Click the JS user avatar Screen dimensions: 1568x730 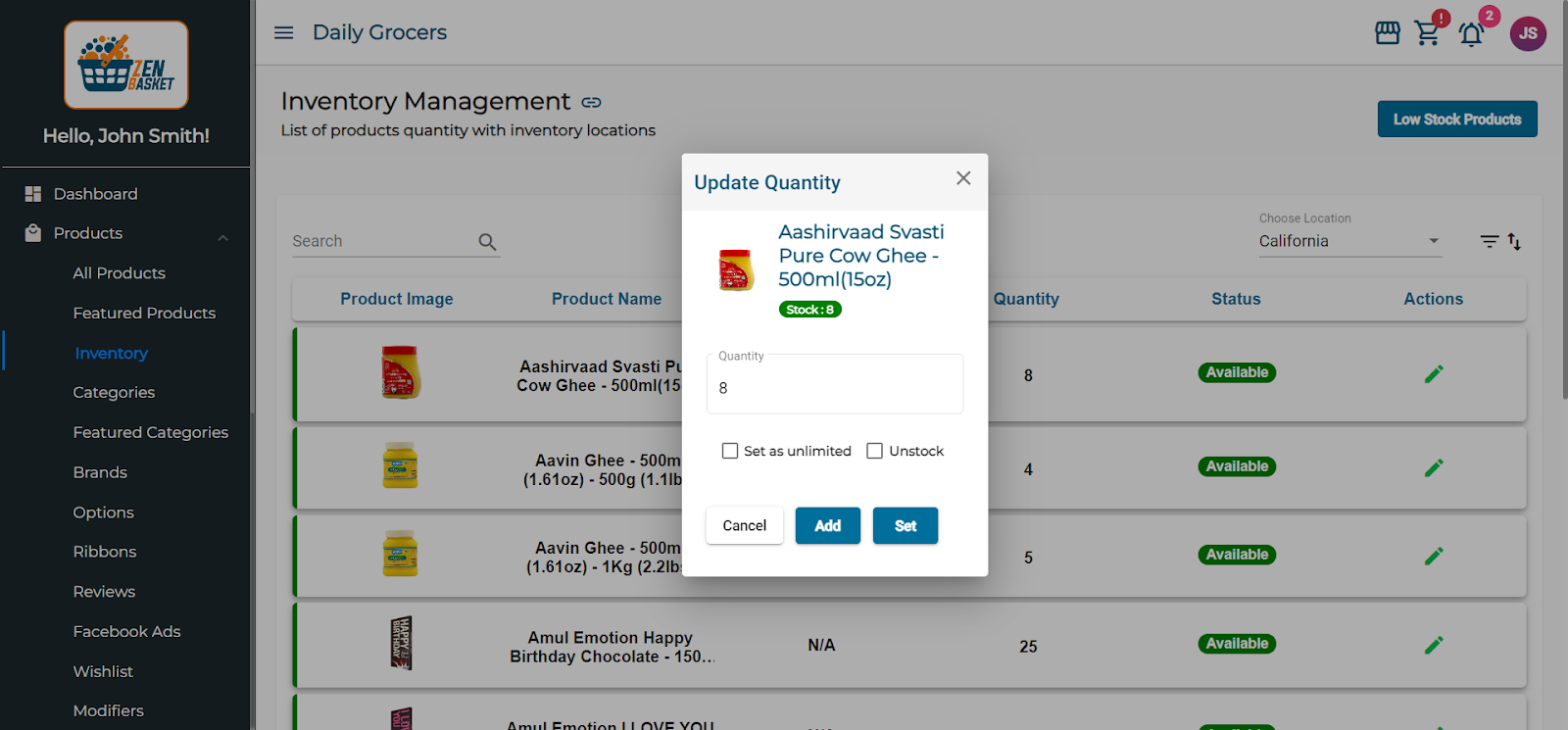pos(1527,33)
